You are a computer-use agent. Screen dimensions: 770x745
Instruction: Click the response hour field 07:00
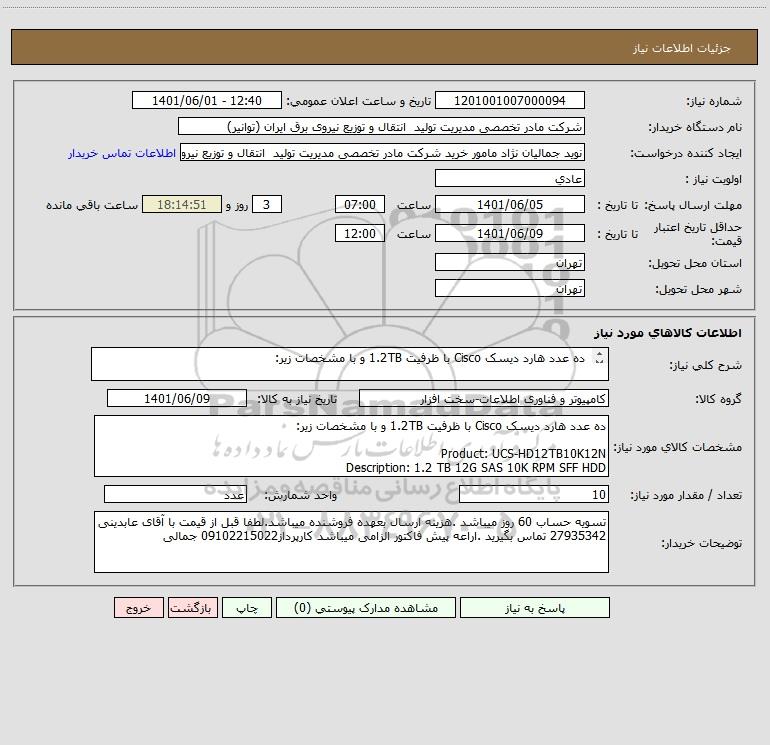359,204
